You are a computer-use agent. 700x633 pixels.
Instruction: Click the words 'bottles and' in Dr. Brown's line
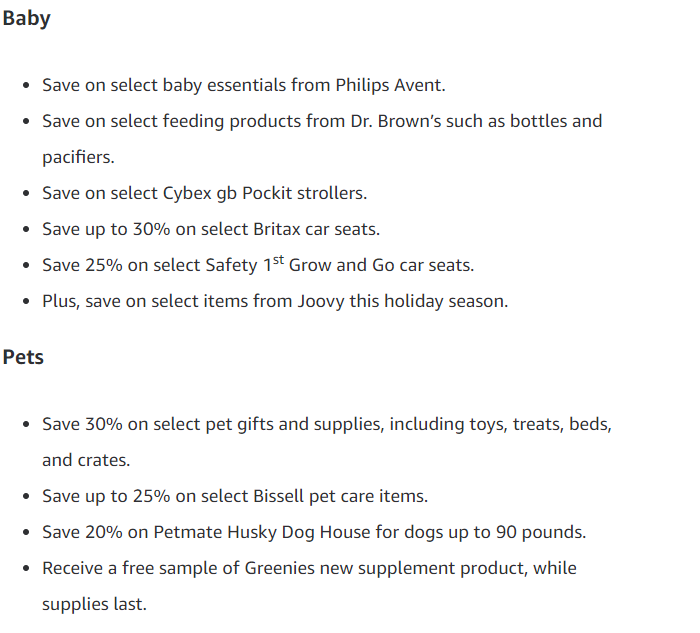click(556, 121)
